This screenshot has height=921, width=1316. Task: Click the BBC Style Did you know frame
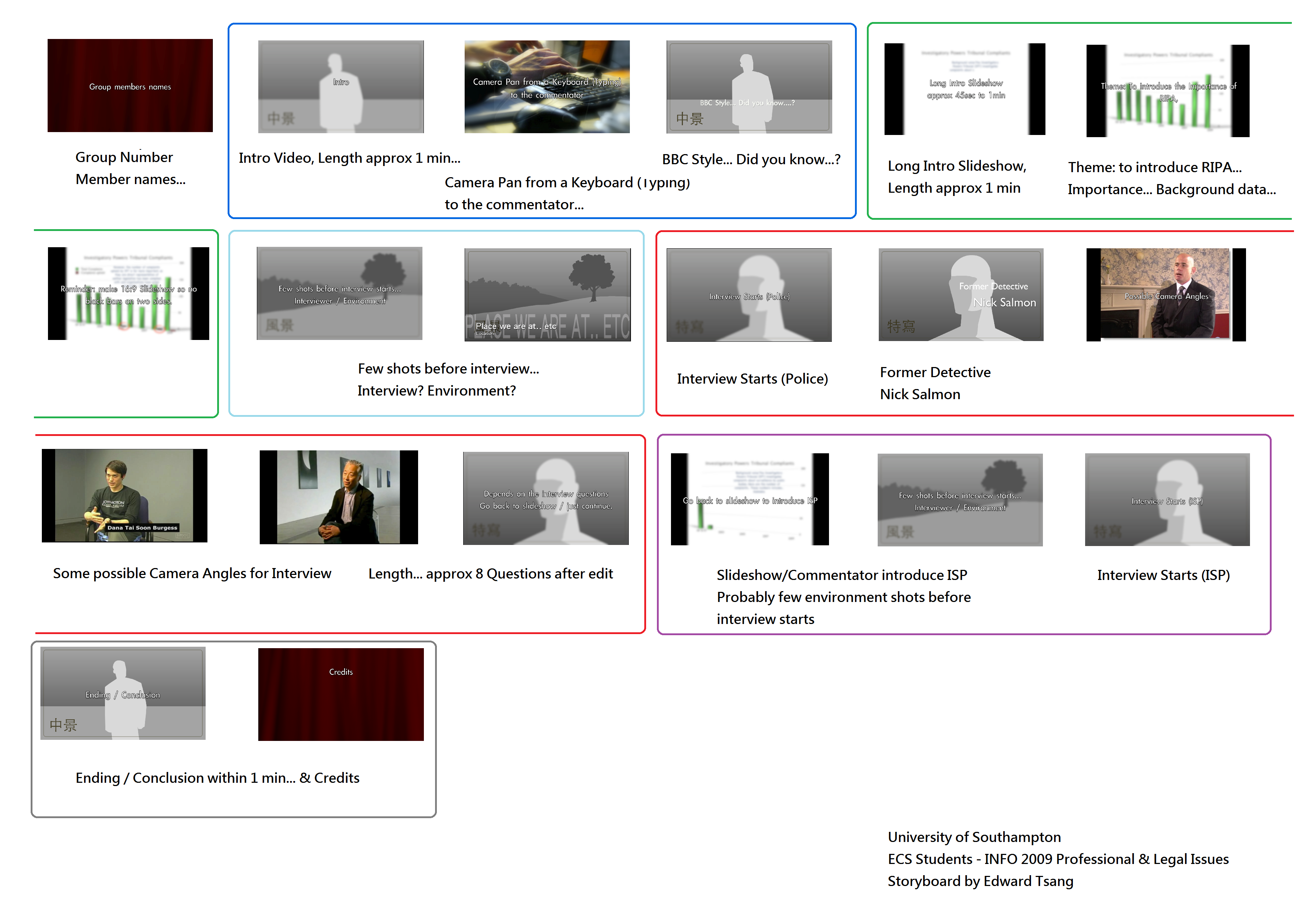click(749, 87)
